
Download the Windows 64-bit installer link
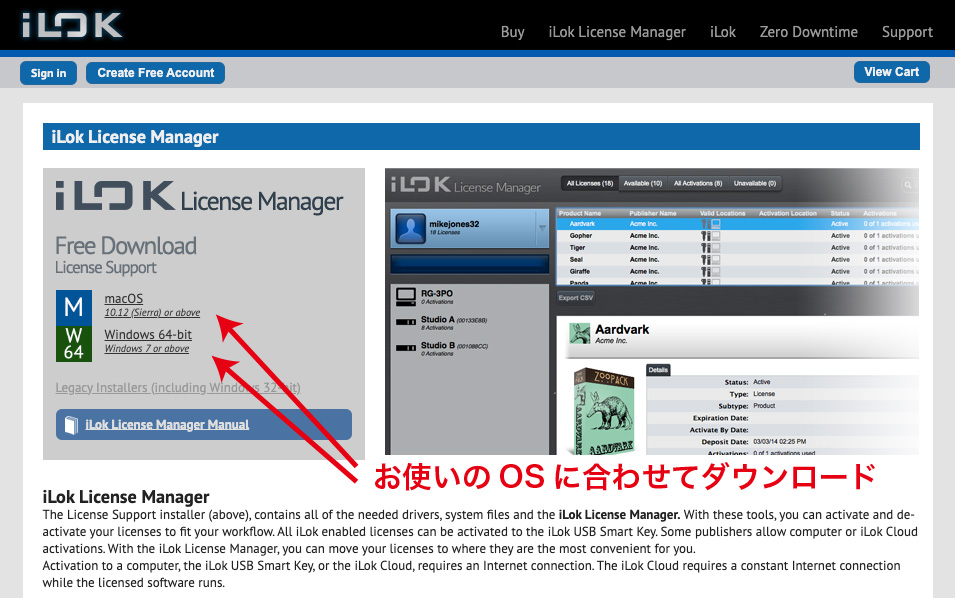148,335
